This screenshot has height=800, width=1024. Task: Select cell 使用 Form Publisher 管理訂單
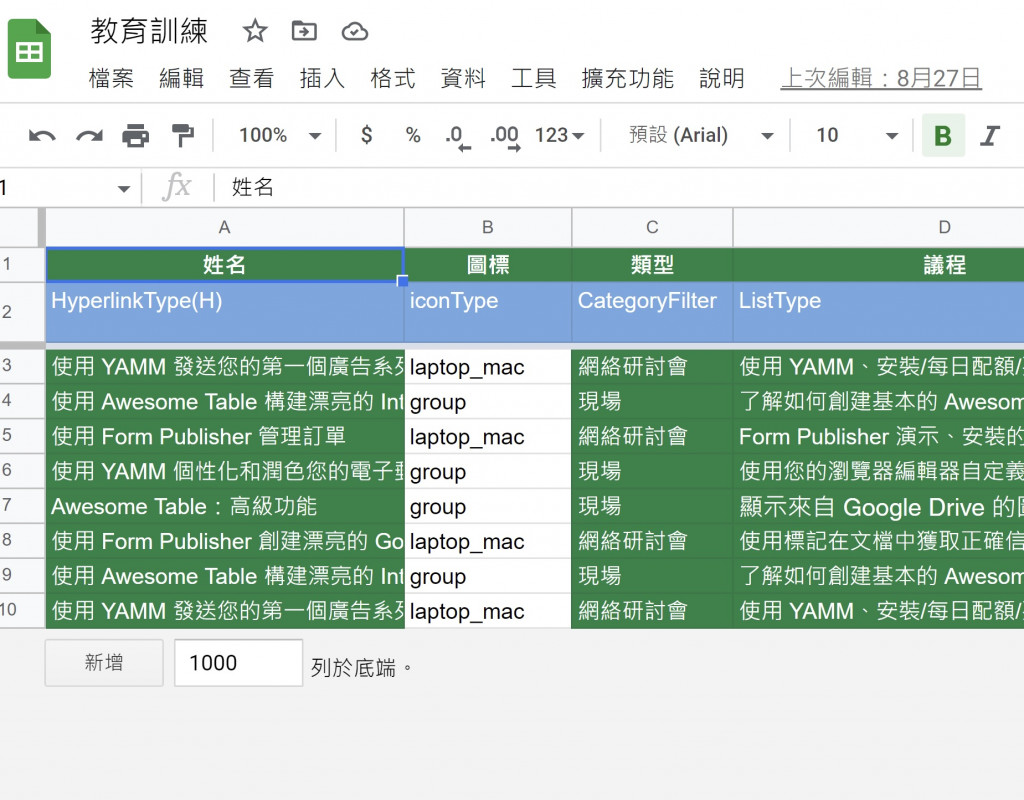[225, 436]
